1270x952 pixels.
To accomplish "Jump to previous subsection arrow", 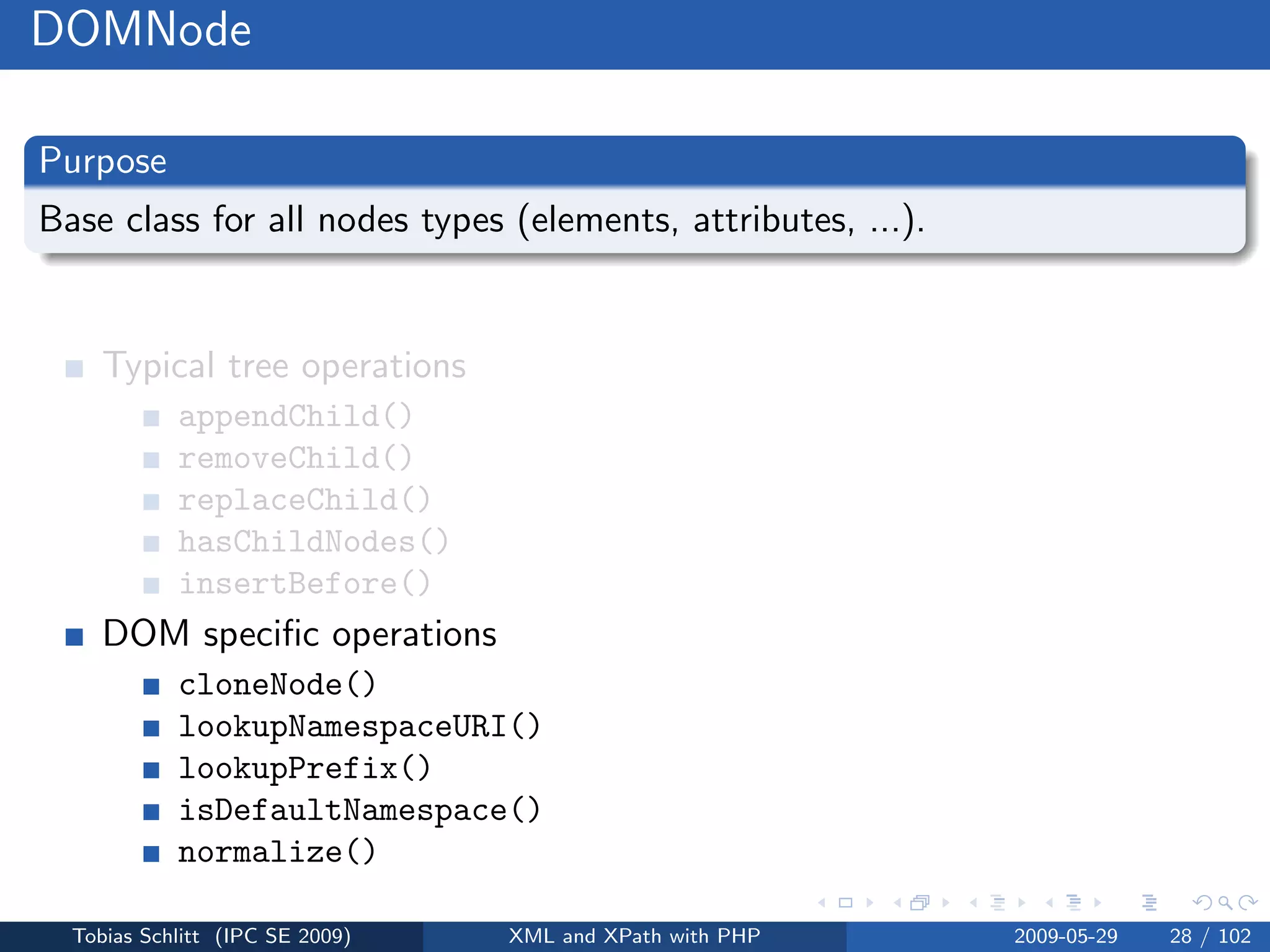I will 974,903.
